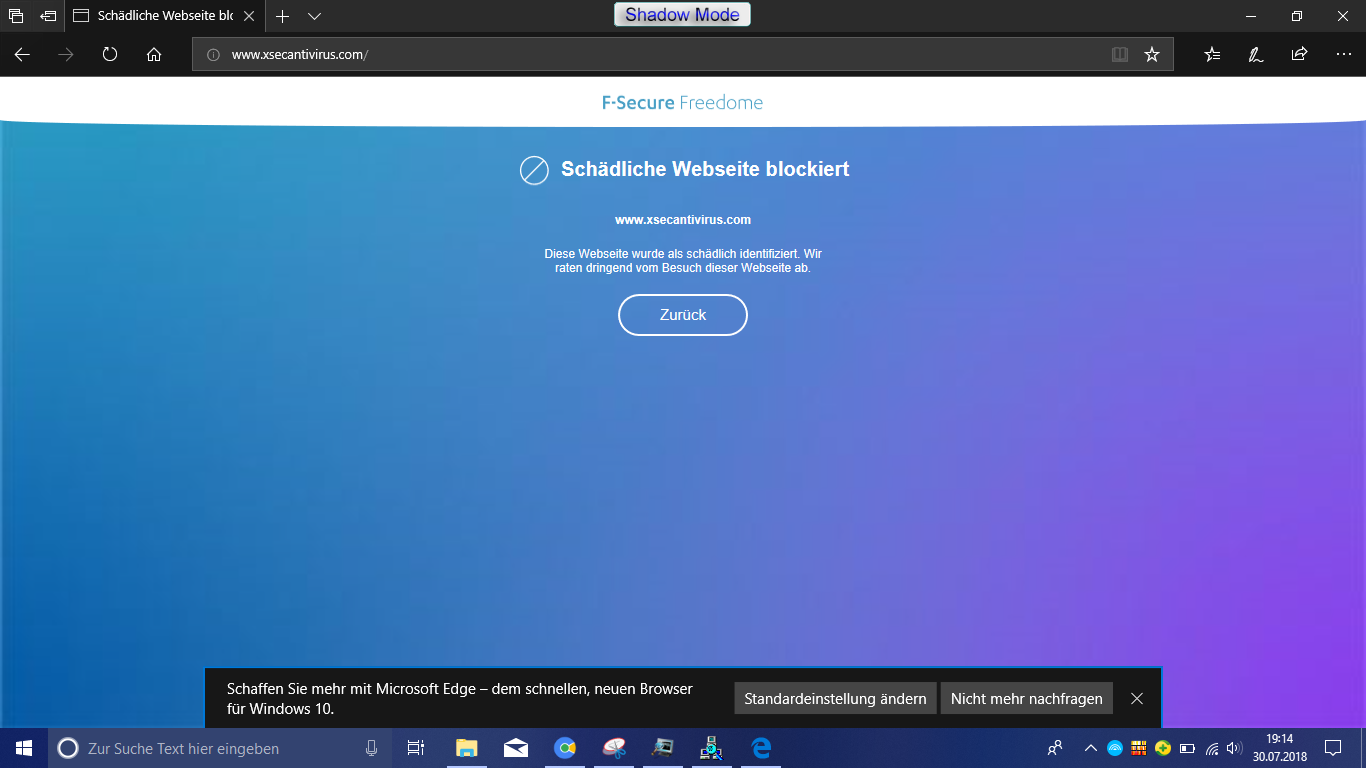Open Task View in the taskbar
This screenshot has width=1366, height=768.
click(x=416, y=748)
